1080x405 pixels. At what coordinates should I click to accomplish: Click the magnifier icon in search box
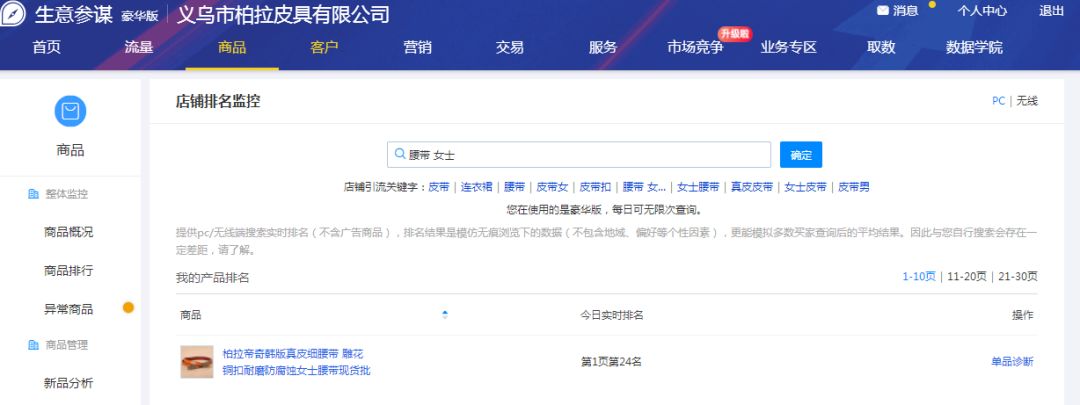tap(400, 155)
